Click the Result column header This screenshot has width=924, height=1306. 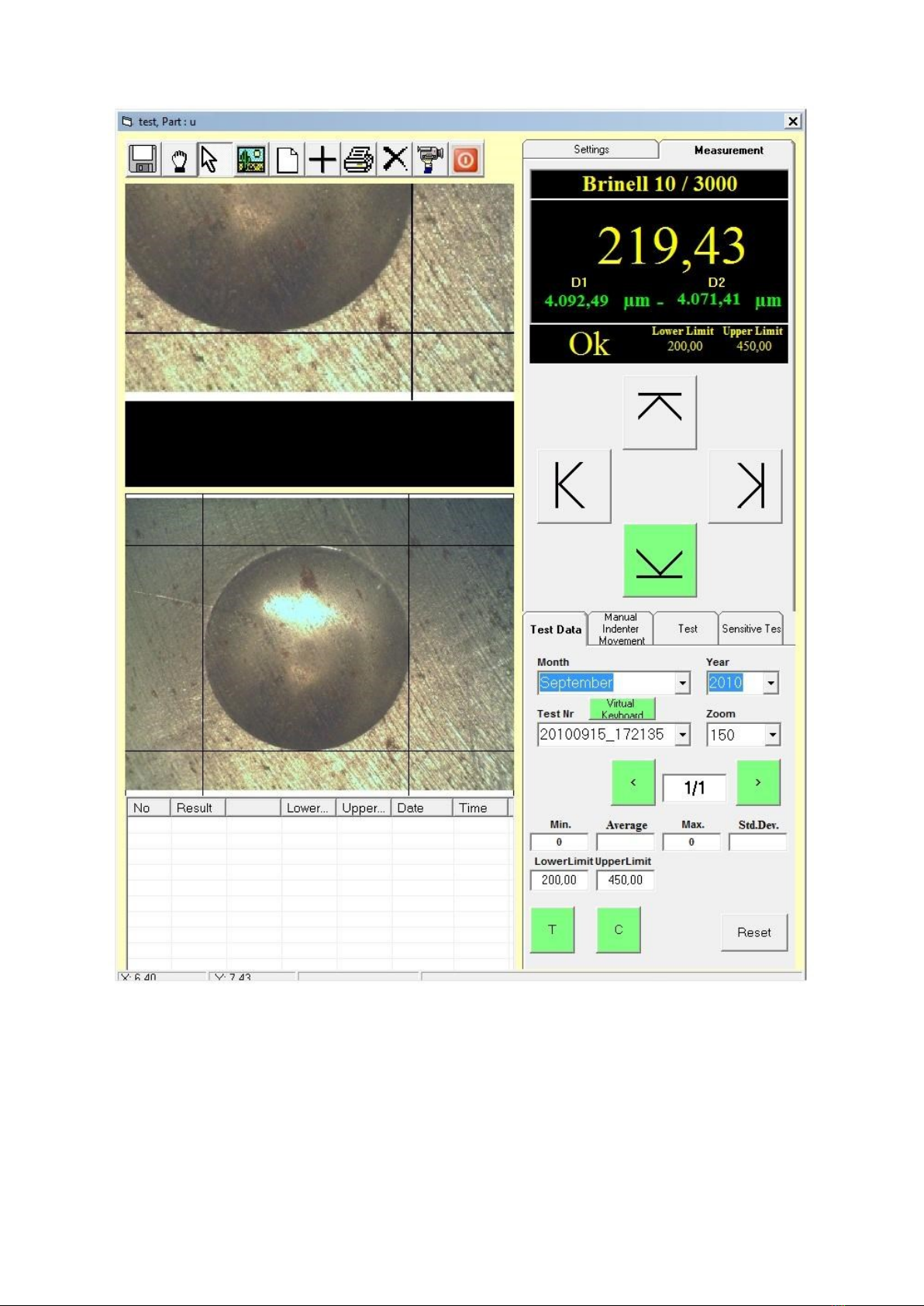point(198,808)
